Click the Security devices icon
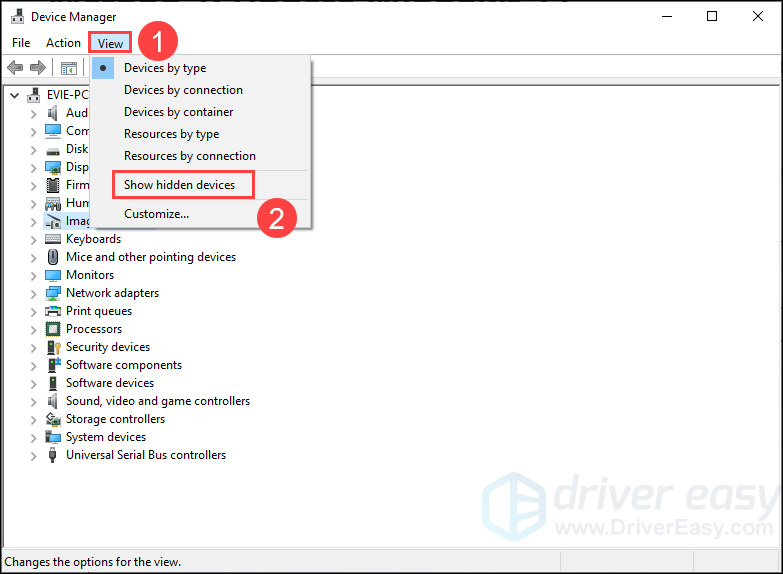Viewport: 783px width, 574px height. [53, 347]
